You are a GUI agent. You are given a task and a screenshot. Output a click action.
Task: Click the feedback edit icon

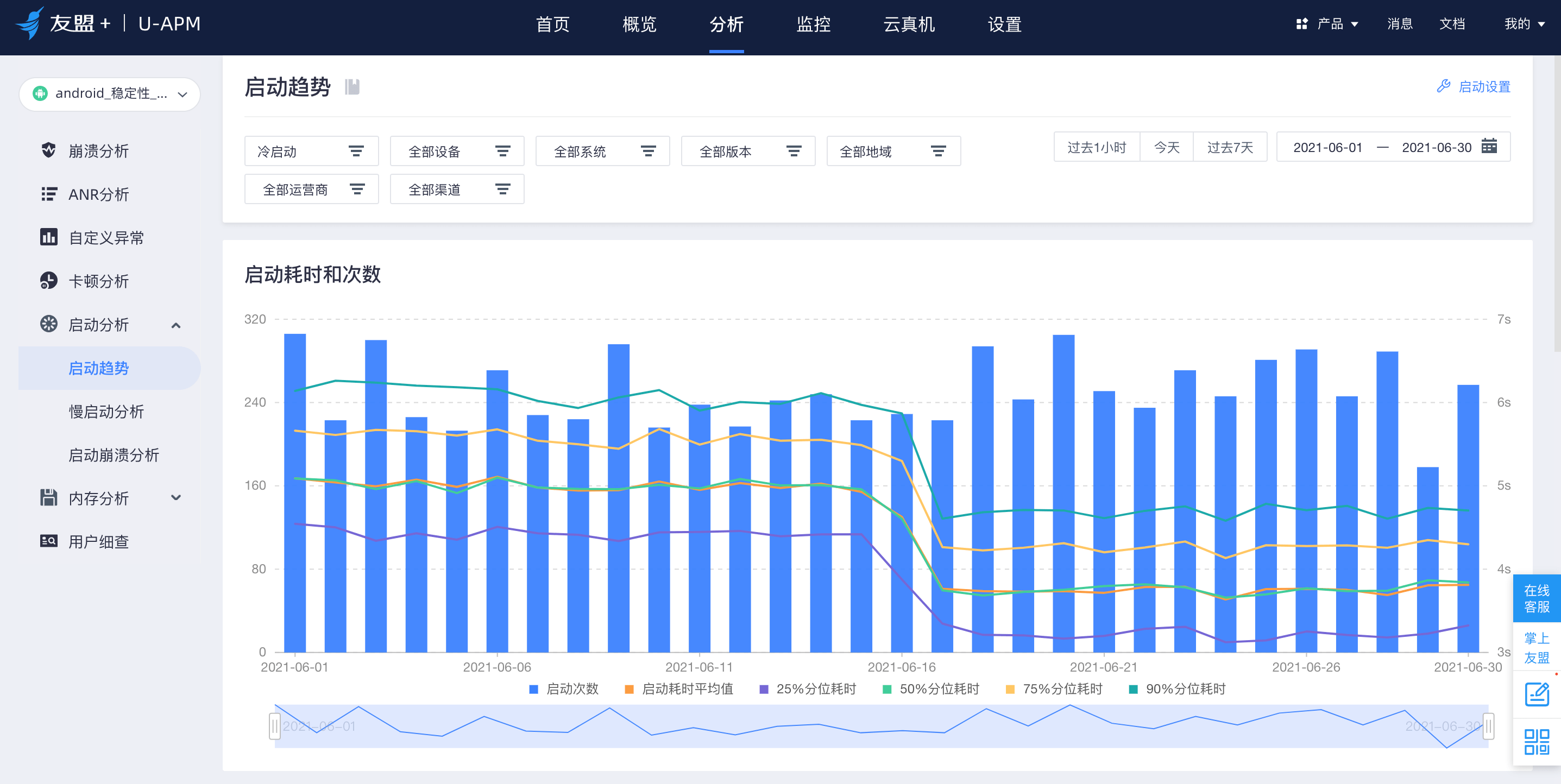click(1536, 694)
